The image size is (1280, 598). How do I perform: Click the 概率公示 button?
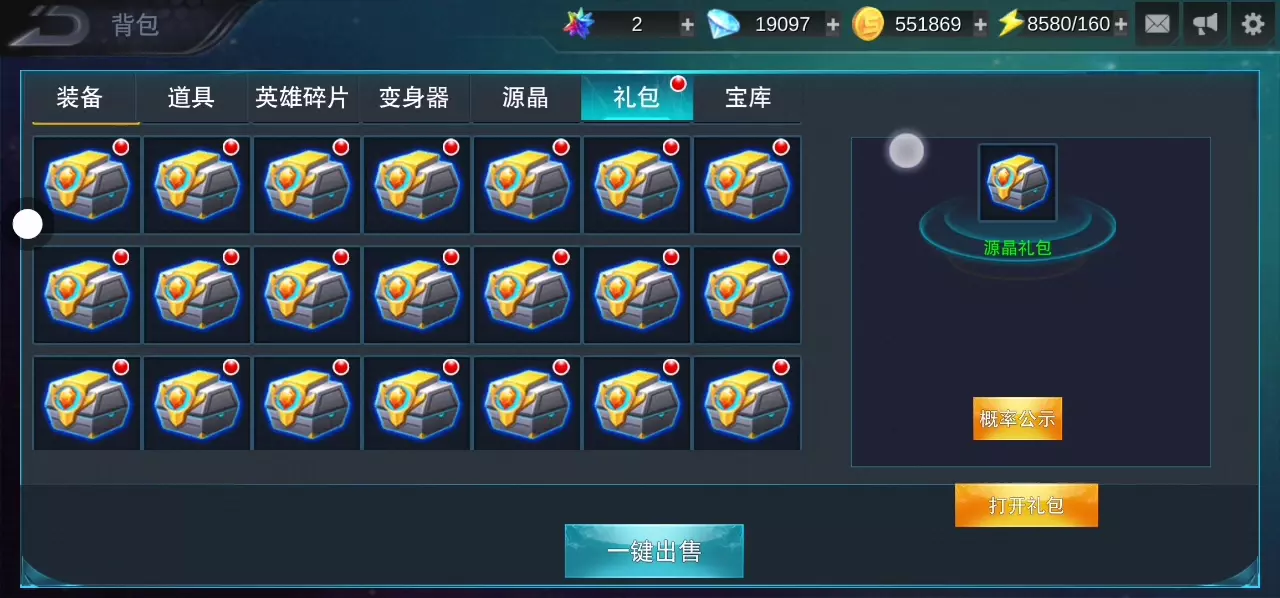click(x=1017, y=419)
